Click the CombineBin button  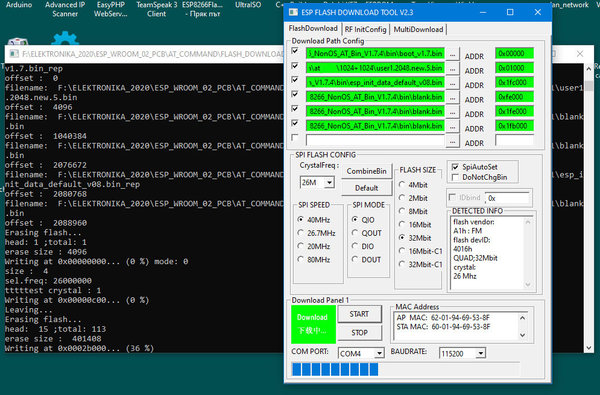(366, 171)
